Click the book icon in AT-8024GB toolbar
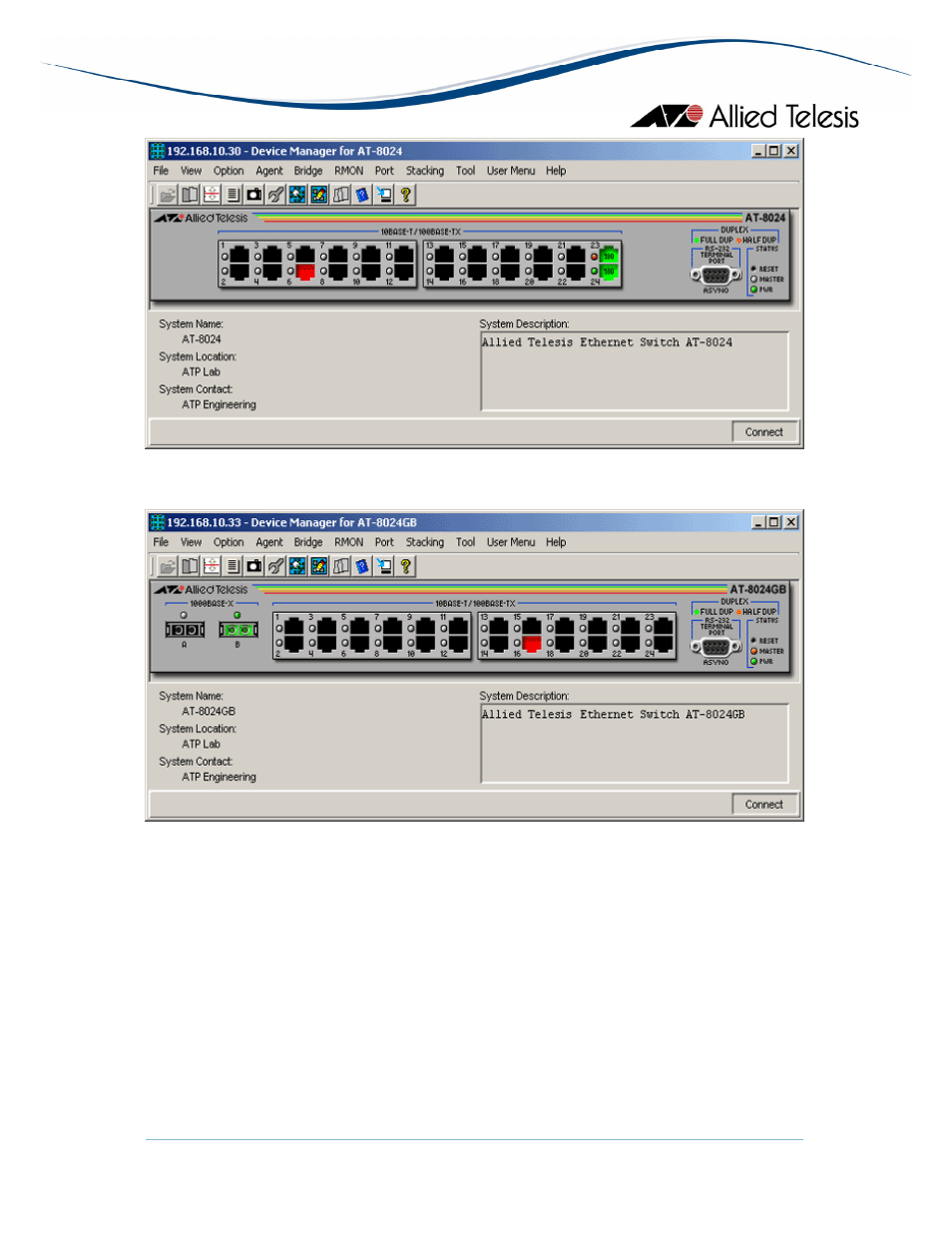 click(190, 566)
